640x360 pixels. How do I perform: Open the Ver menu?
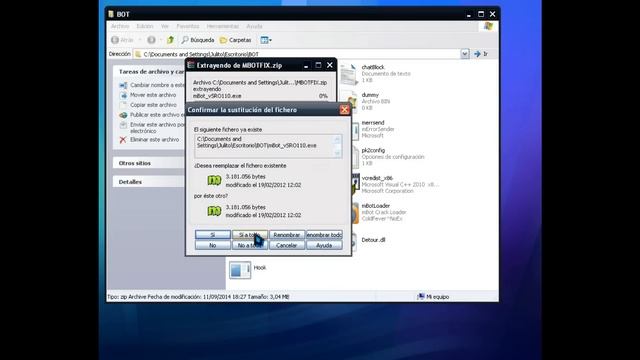coord(165,26)
